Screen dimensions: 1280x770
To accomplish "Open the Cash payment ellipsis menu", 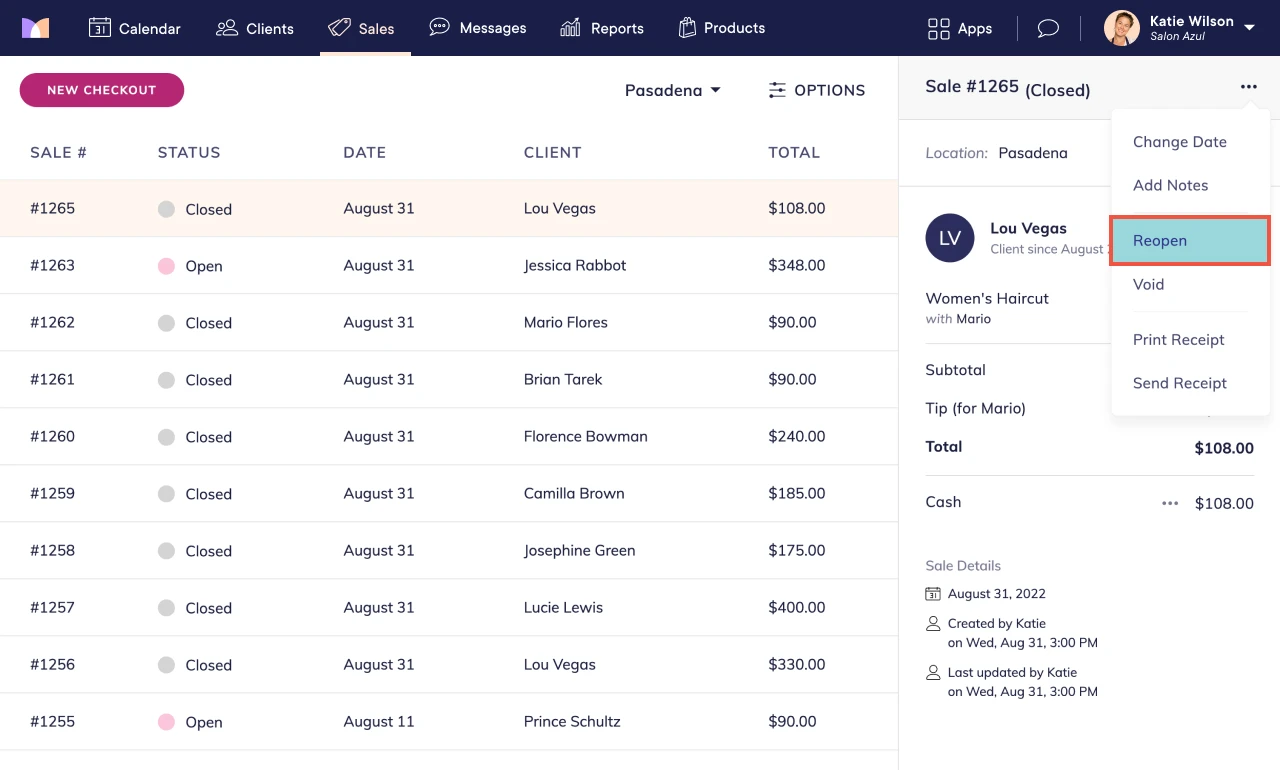I will click(x=1169, y=503).
